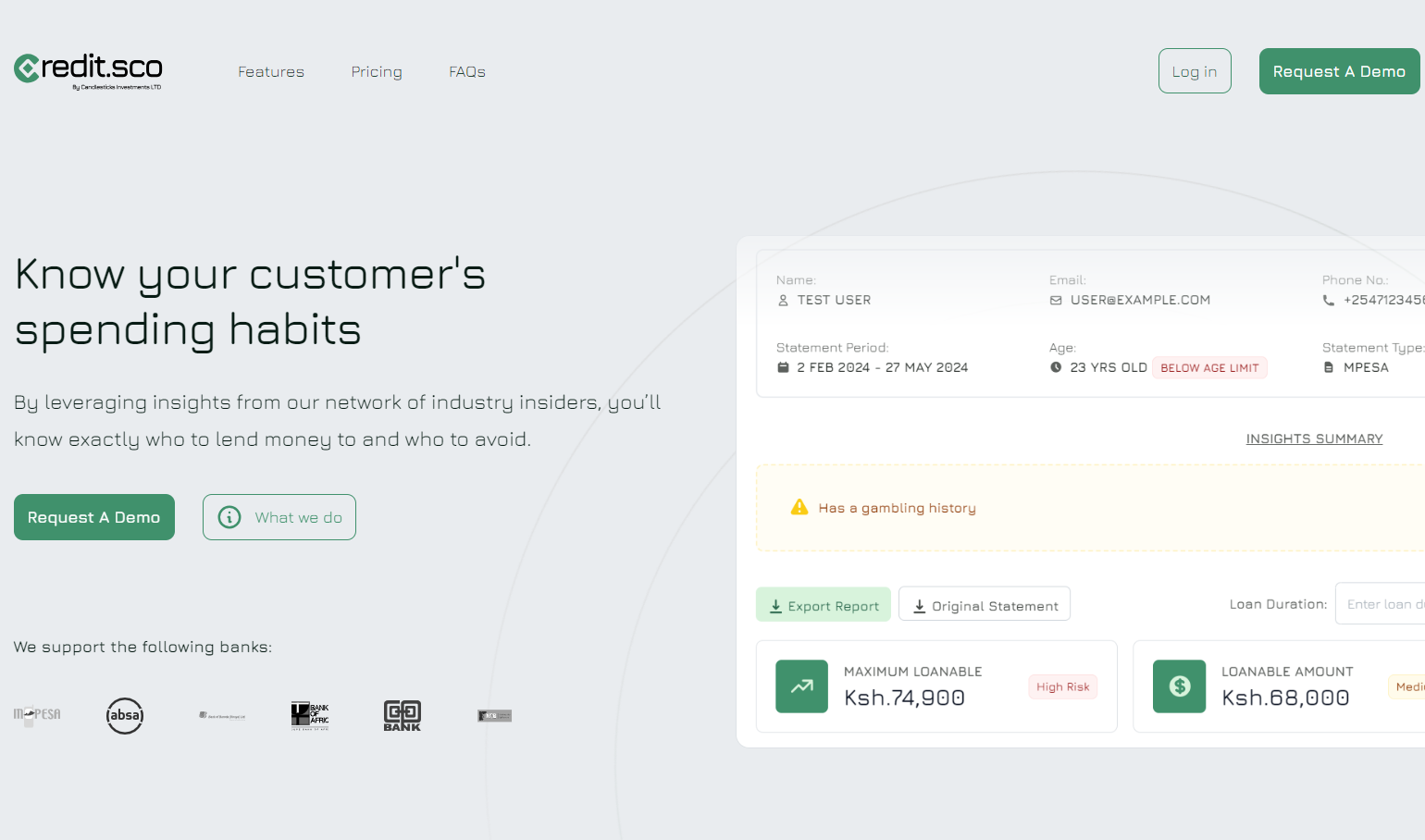This screenshot has width=1425, height=840.
Task: Click the dollar coin Loanable Amount icon
Action: (1179, 686)
